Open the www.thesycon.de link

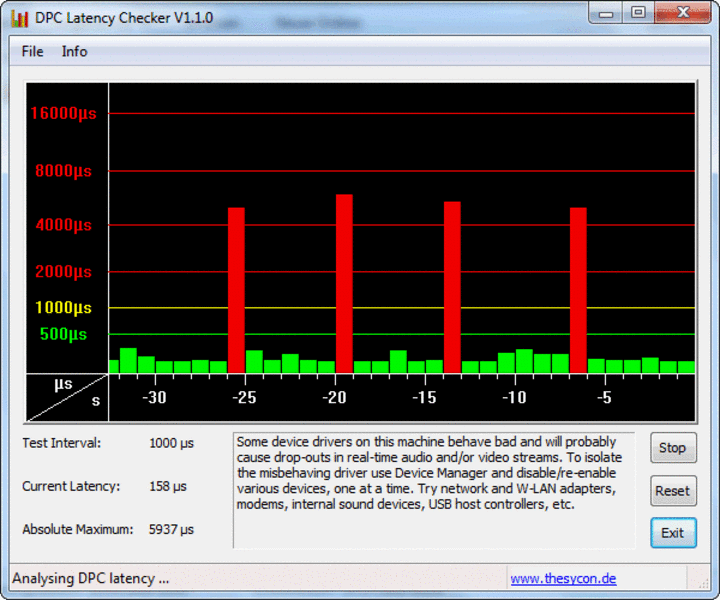click(563, 578)
